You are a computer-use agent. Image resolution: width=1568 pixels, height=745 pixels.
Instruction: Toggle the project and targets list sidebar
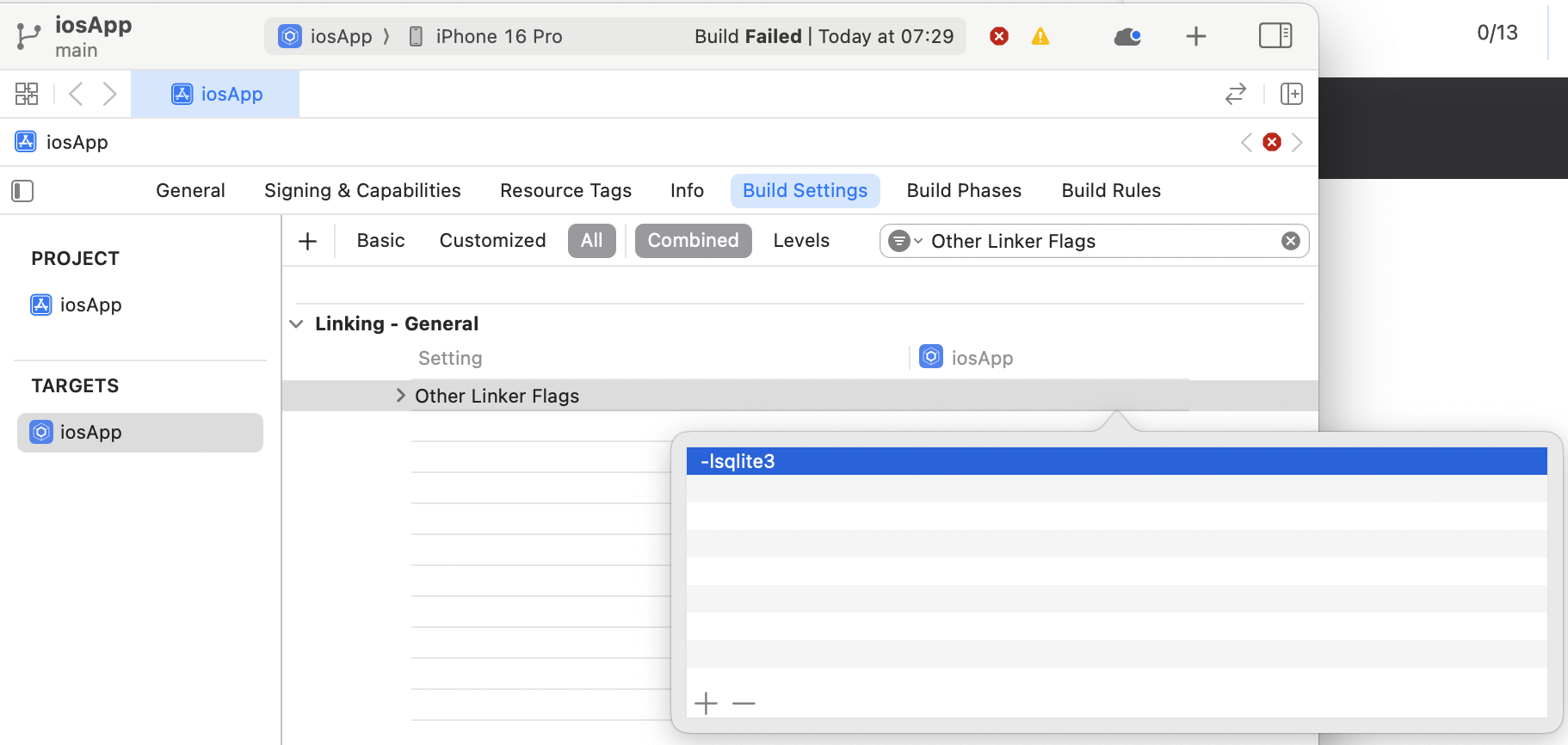pos(22,191)
